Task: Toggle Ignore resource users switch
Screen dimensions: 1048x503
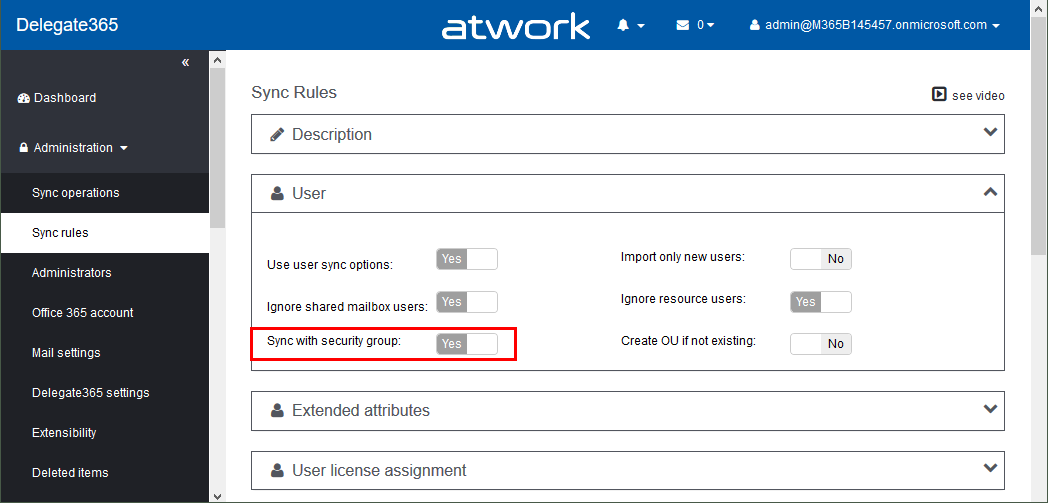Action: pyautogui.click(x=821, y=302)
